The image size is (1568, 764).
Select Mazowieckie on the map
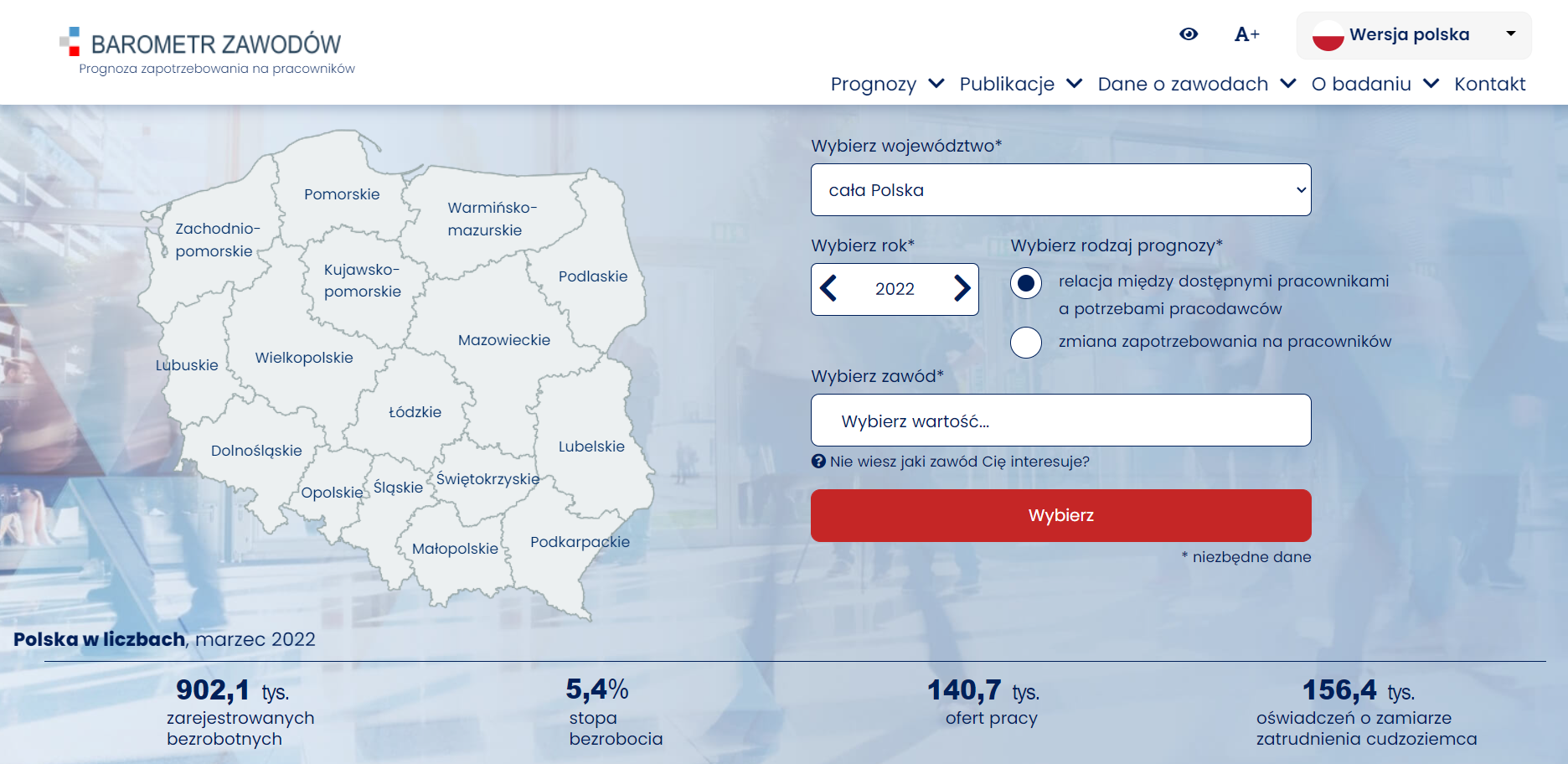503,339
